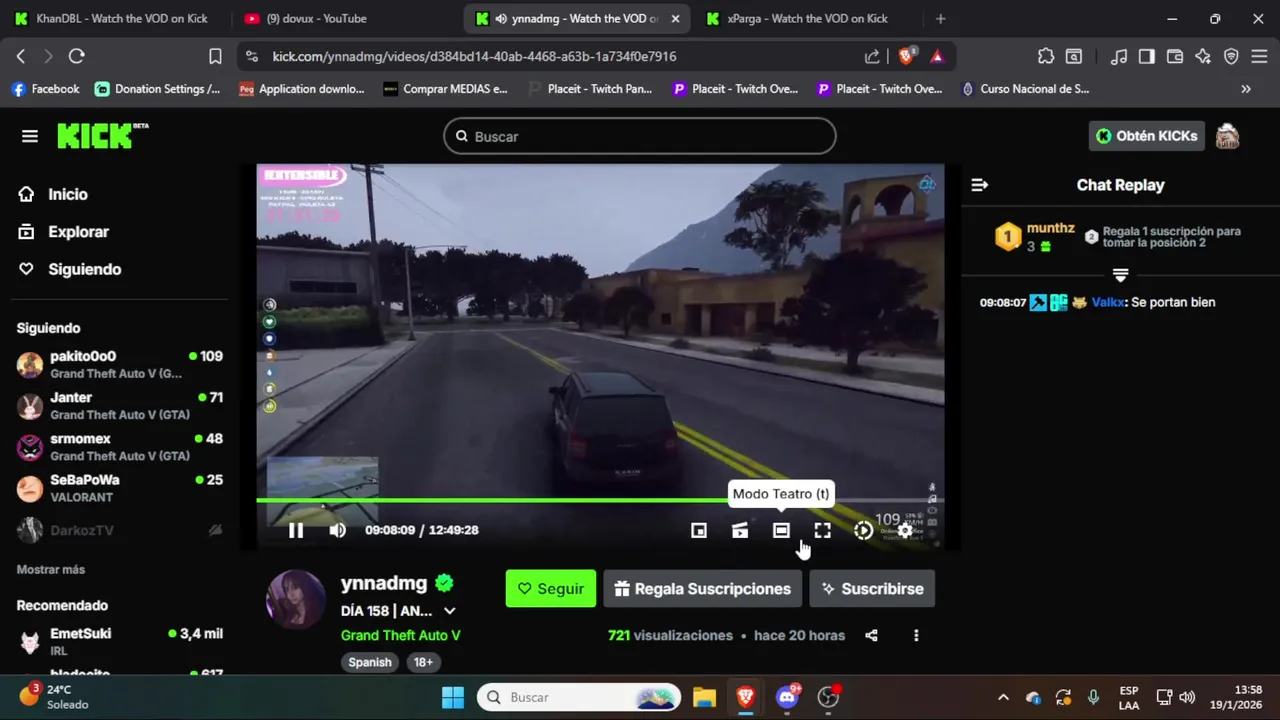Open the Kick hamburger menu
1280x720 pixels.
30,136
